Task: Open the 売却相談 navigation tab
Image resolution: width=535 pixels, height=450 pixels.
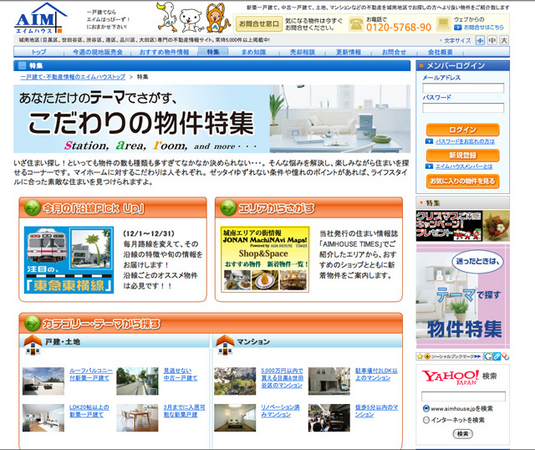Action: pyautogui.click(x=302, y=52)
